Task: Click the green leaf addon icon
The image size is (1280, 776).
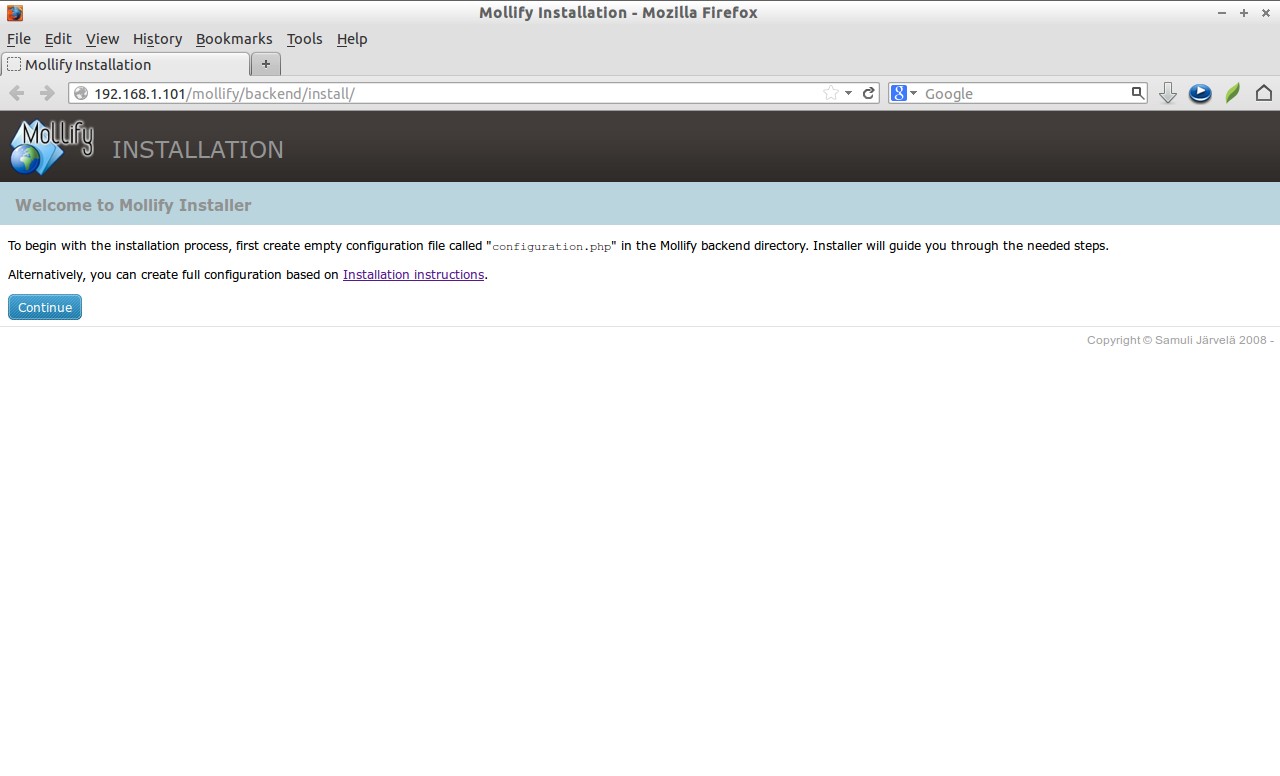Action: [1233, 93]
